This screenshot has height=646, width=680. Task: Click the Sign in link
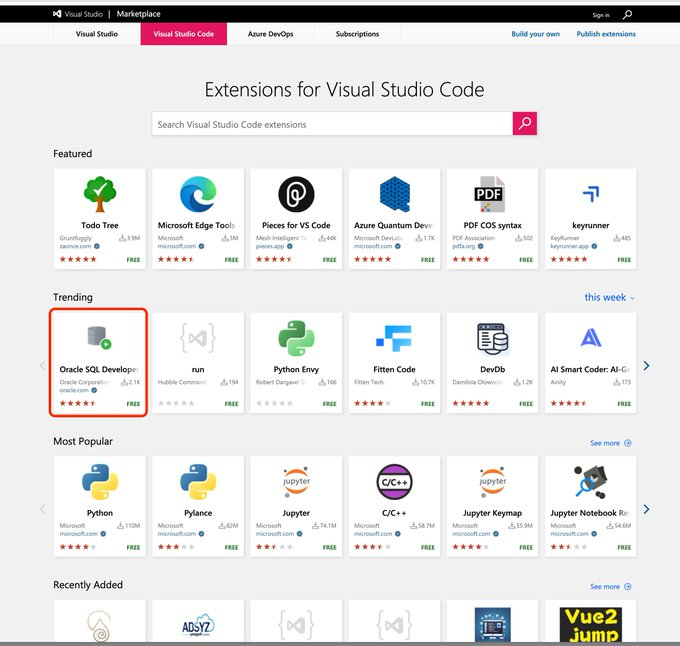coord(600,15)
